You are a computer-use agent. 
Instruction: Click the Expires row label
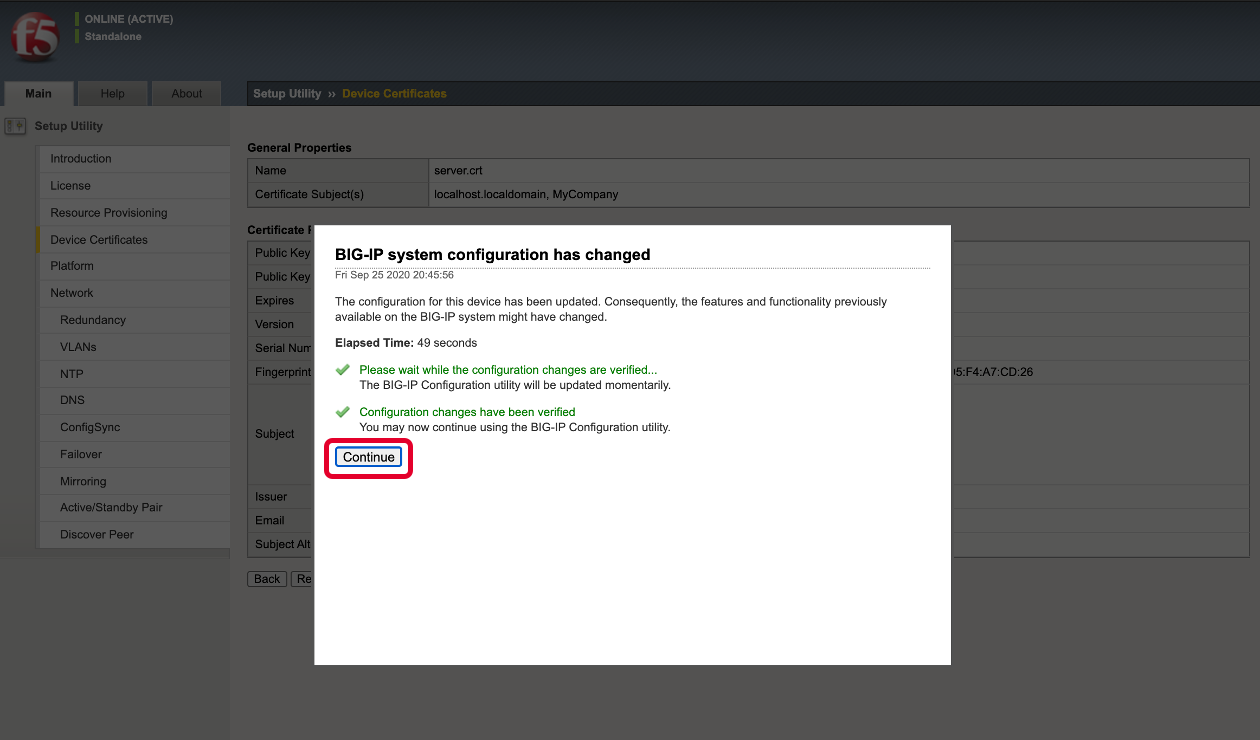pos(274,300)
